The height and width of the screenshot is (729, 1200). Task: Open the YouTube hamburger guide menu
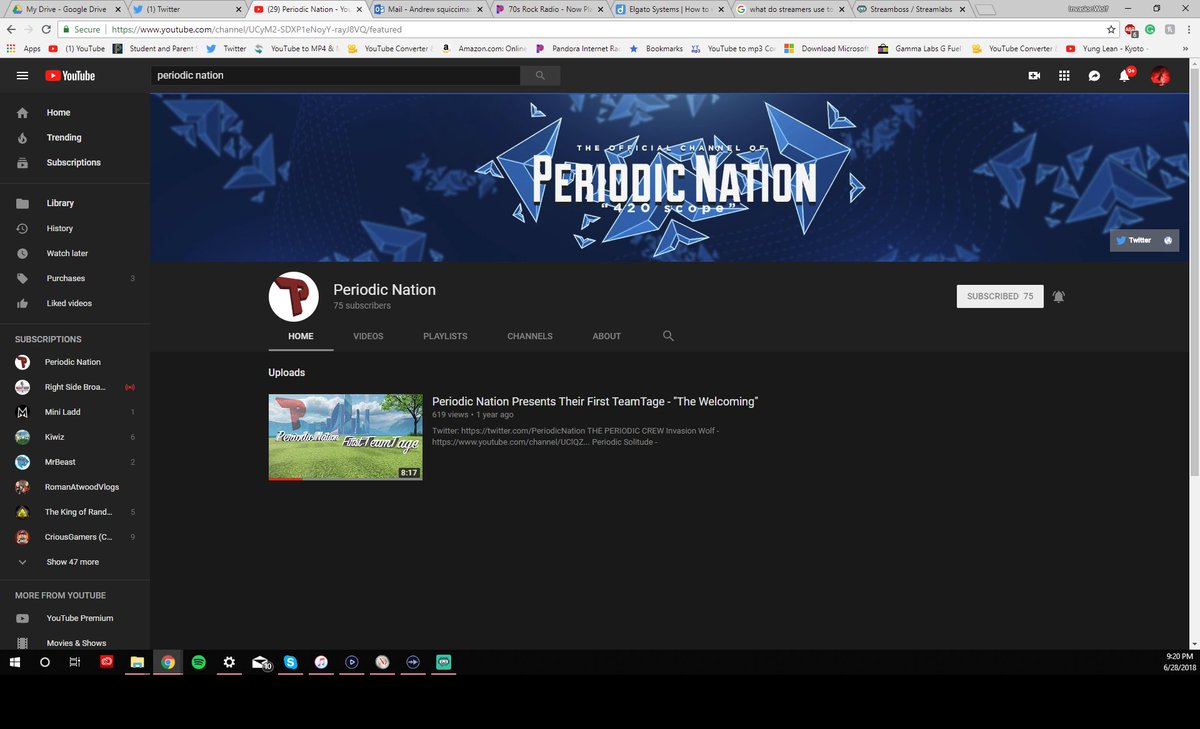[22, 76]
